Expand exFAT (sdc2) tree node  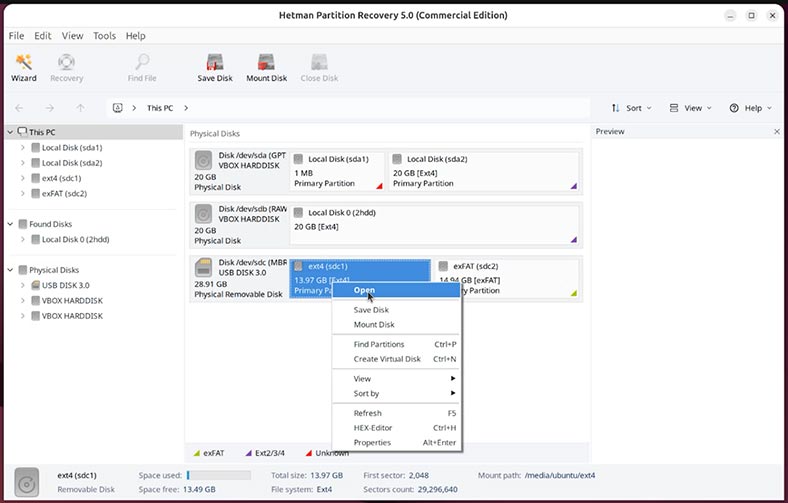coord(23,193)
